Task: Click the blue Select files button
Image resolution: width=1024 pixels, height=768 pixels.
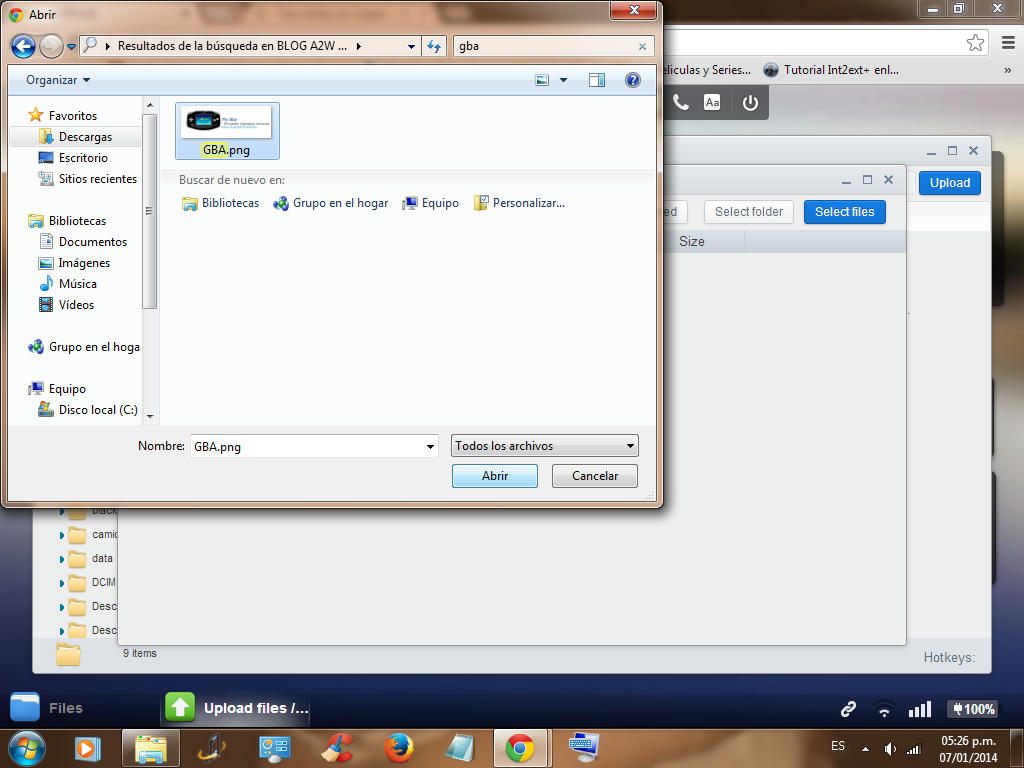Action: tap(844, 212)
